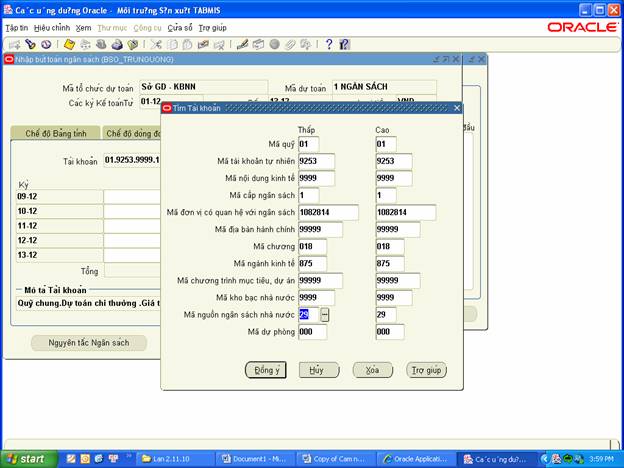Click the Clear Record toolbar icon

coord(203,44)
